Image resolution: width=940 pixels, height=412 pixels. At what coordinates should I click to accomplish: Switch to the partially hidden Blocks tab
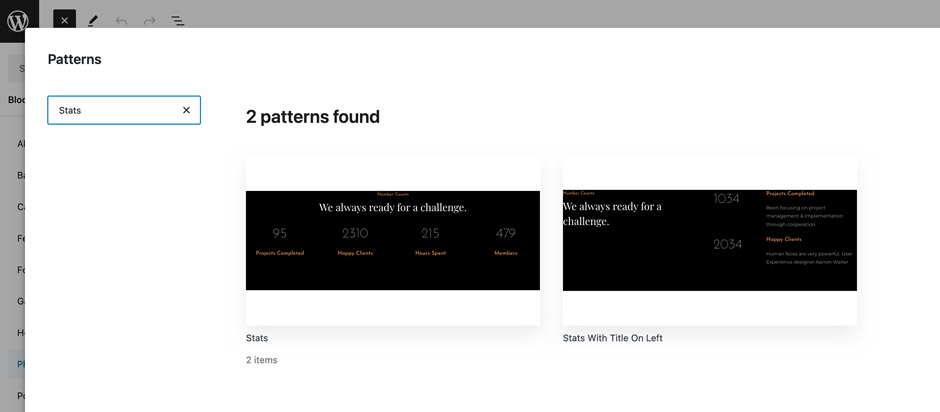pos(17,99)
